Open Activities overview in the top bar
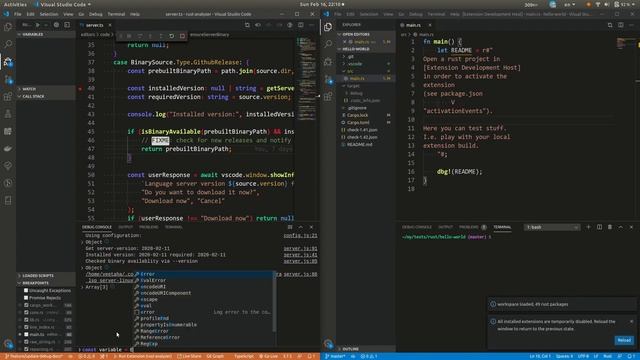 [x=15, y=4]
